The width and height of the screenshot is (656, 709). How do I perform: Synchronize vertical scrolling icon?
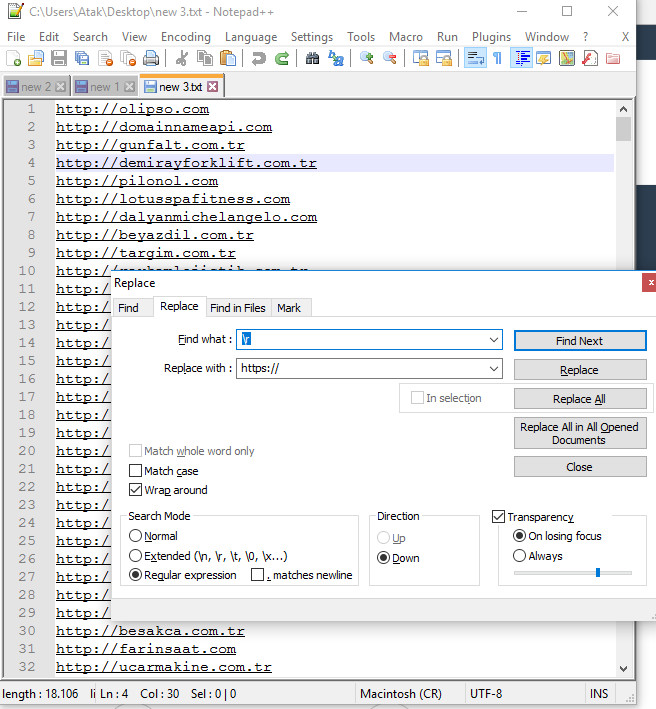pyautogui.click(x=421, y=58)
